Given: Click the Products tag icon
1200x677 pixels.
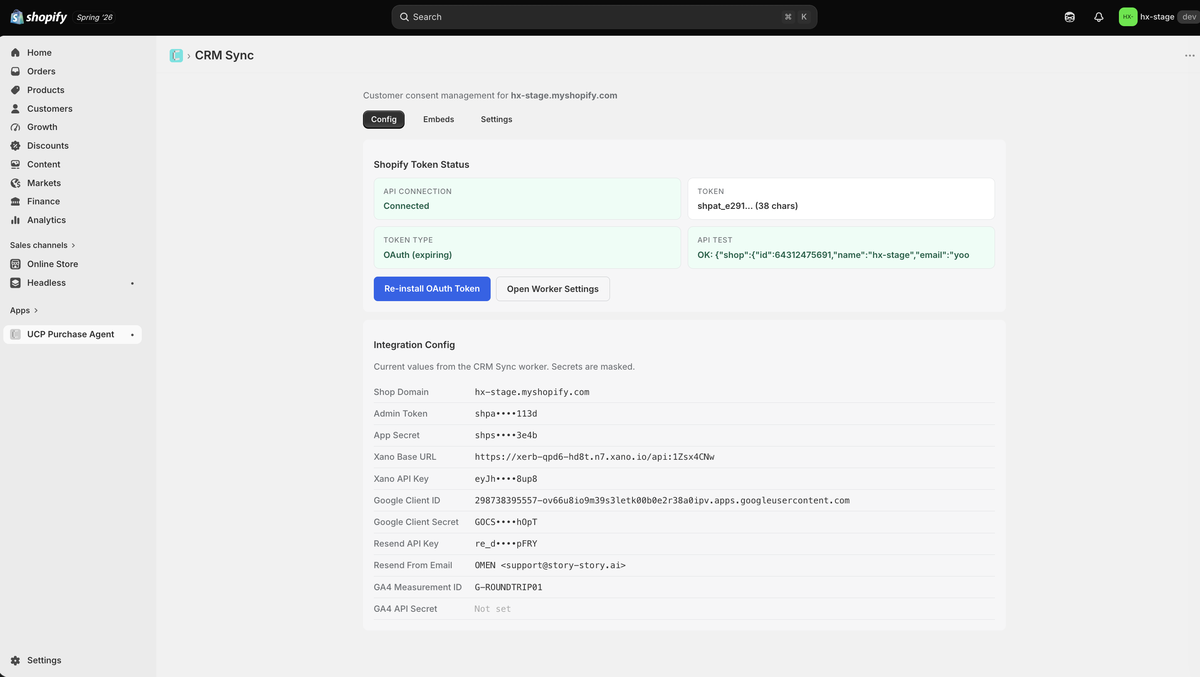Looking at the screenshot, I should pos(15,90).
